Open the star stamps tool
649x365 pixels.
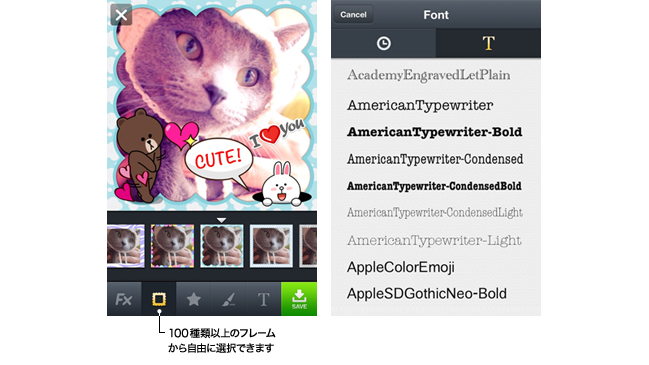click(x=194, y=299)
